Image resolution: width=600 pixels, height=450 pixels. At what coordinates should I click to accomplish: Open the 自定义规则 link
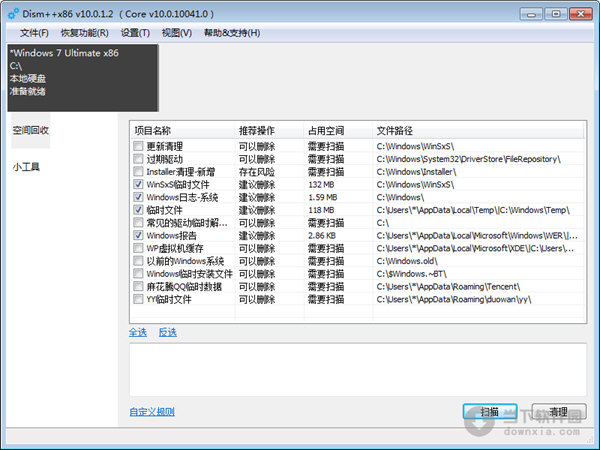click(152, 412)
